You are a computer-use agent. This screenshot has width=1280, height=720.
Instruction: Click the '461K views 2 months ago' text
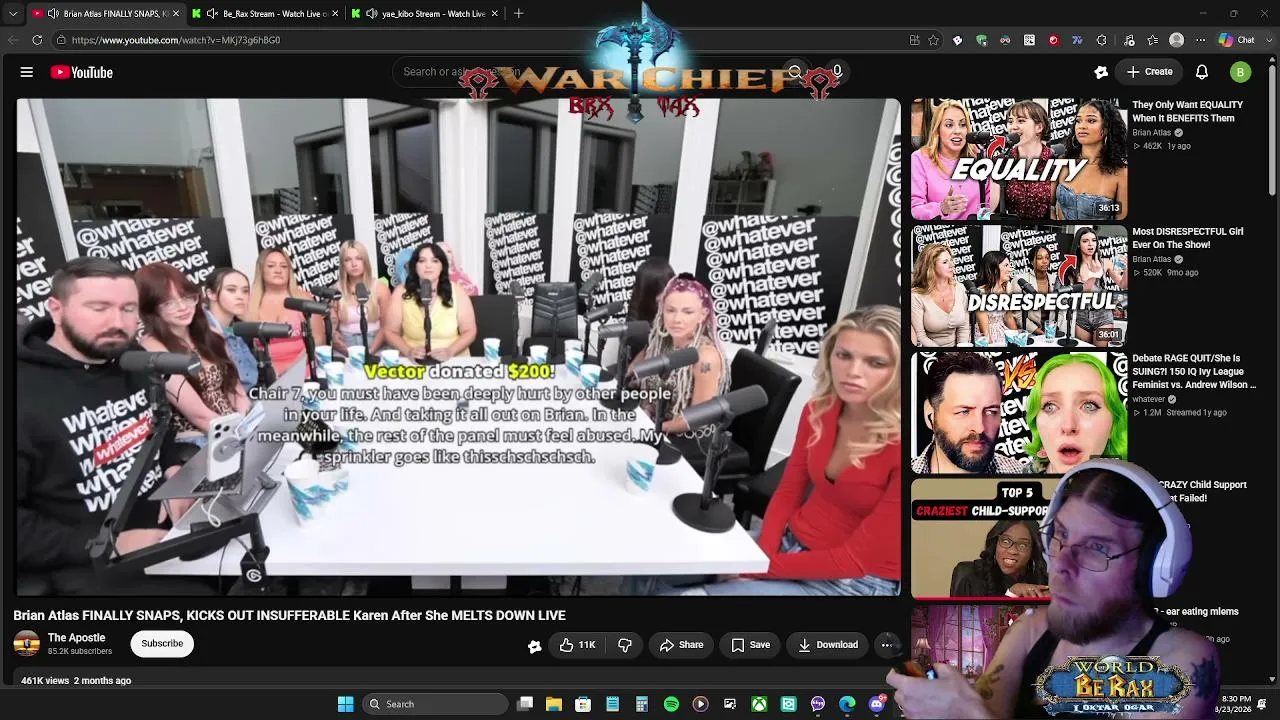click(x=76, y=681)
